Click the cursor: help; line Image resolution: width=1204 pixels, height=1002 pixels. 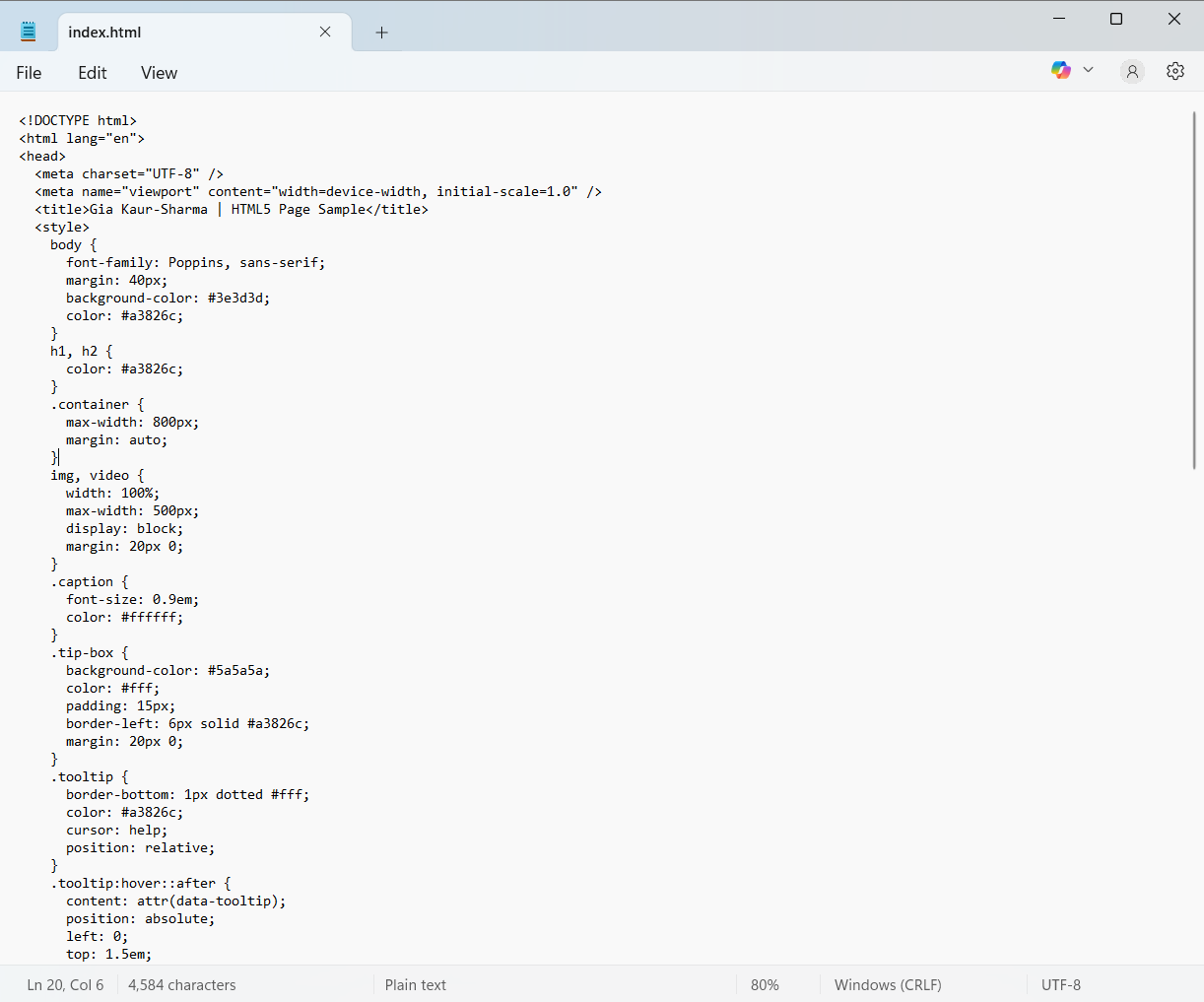tap(116, 830)
